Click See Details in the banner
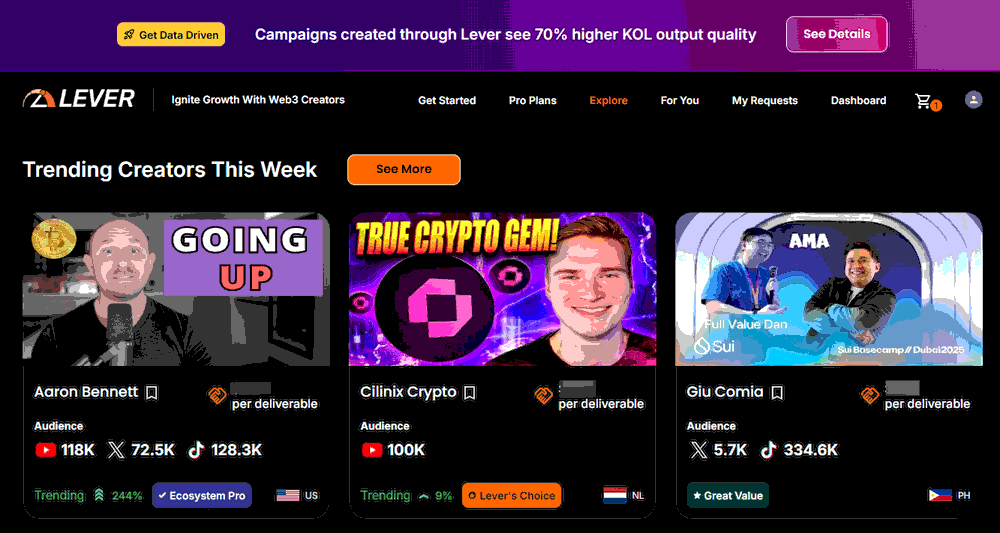 (x=837, y=34)
